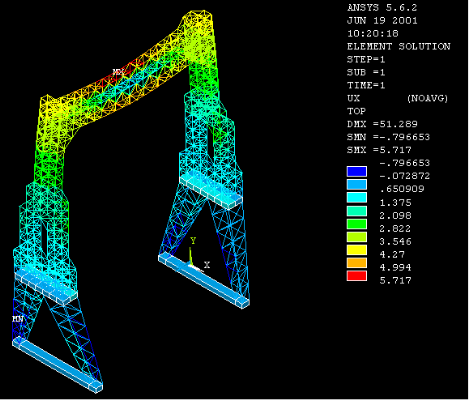The image size is (469, 400).
Task: Click the DMX =51.289 value text
Action: click(x=382, y=124)
